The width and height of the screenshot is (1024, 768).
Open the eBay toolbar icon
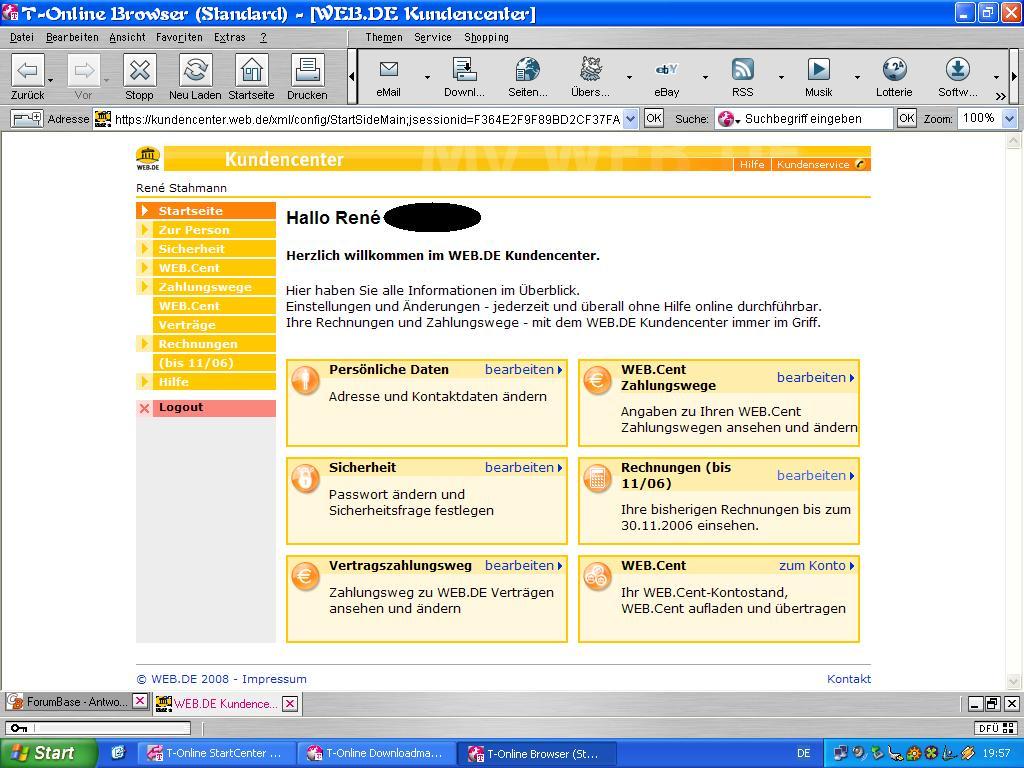pyautogui.click(x=667, y=69)
